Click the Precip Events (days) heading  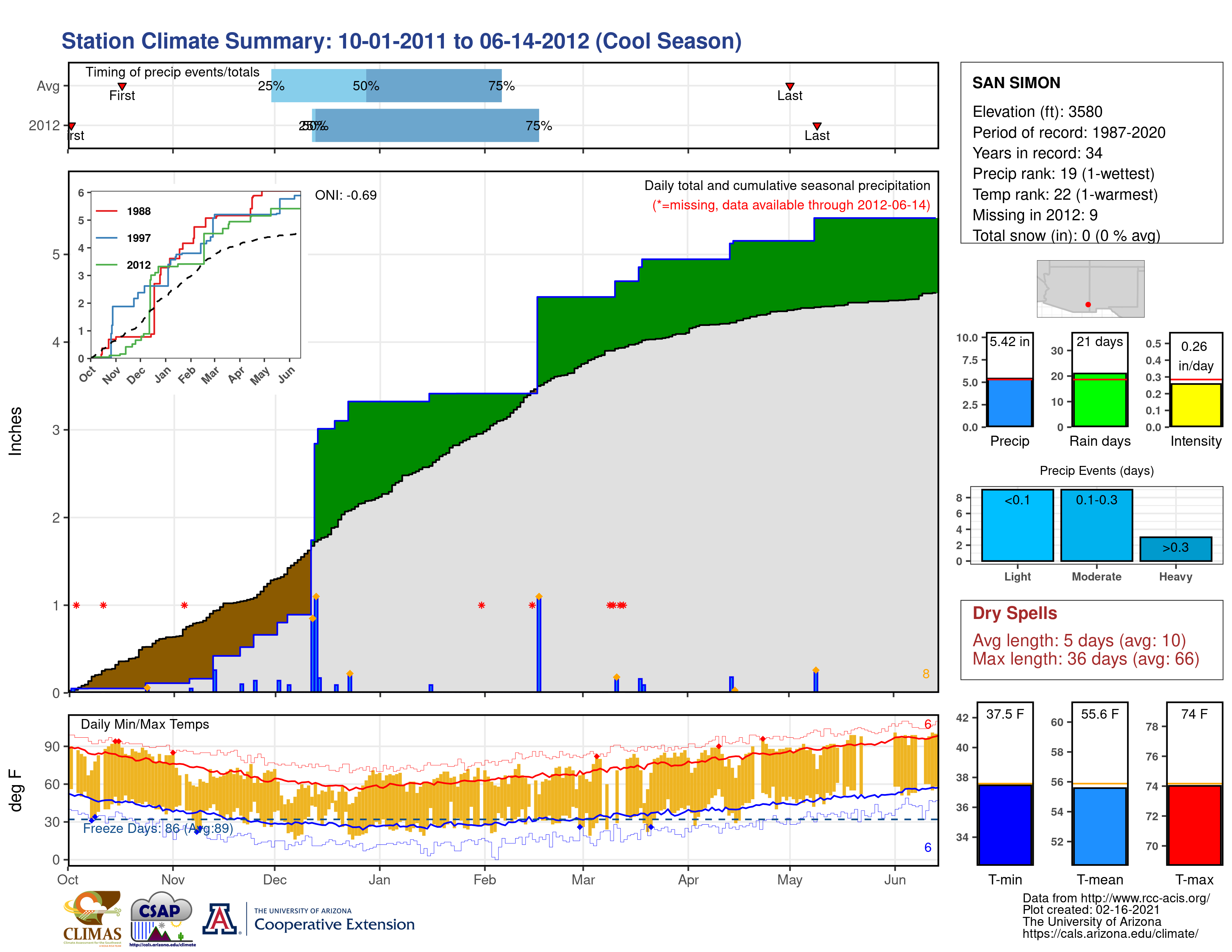[1096, 470]
